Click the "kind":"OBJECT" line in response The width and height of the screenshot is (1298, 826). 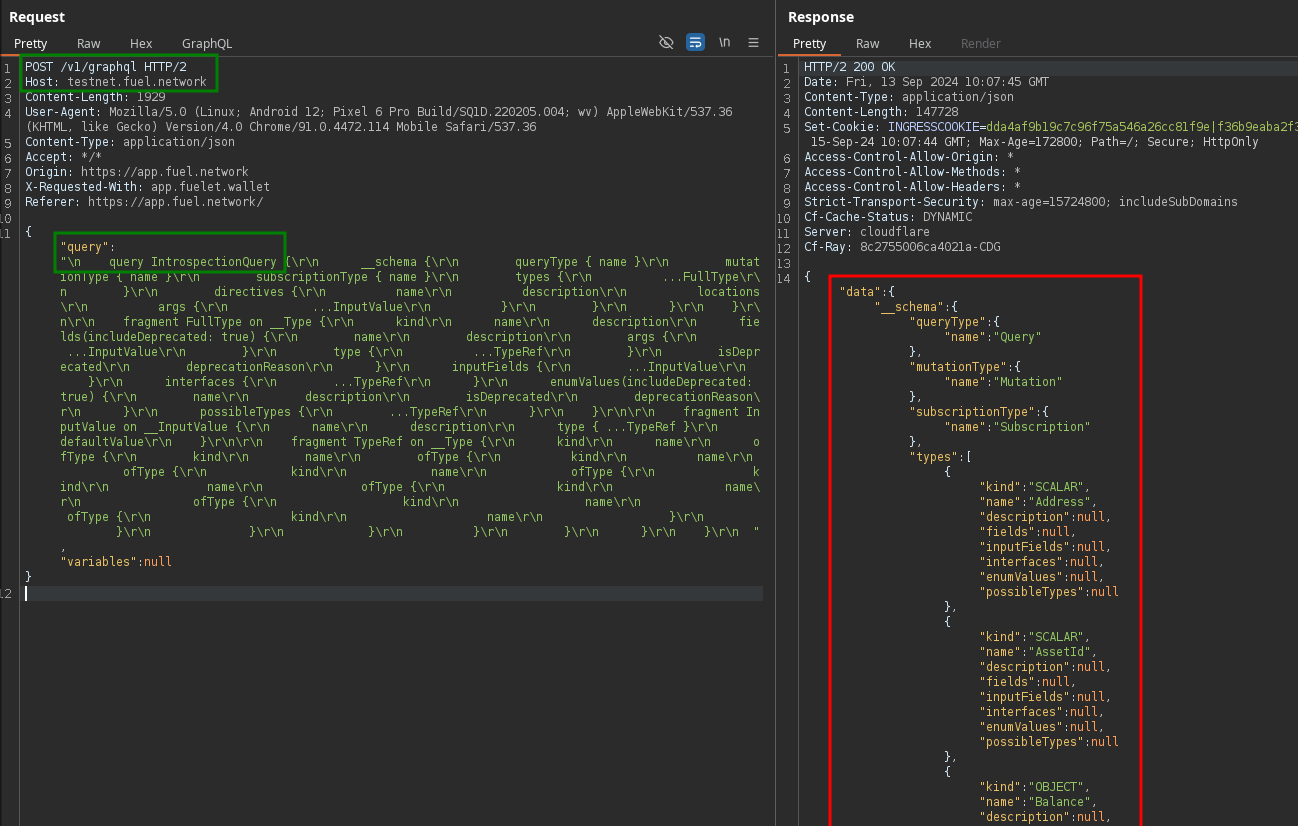[1035, 787]
